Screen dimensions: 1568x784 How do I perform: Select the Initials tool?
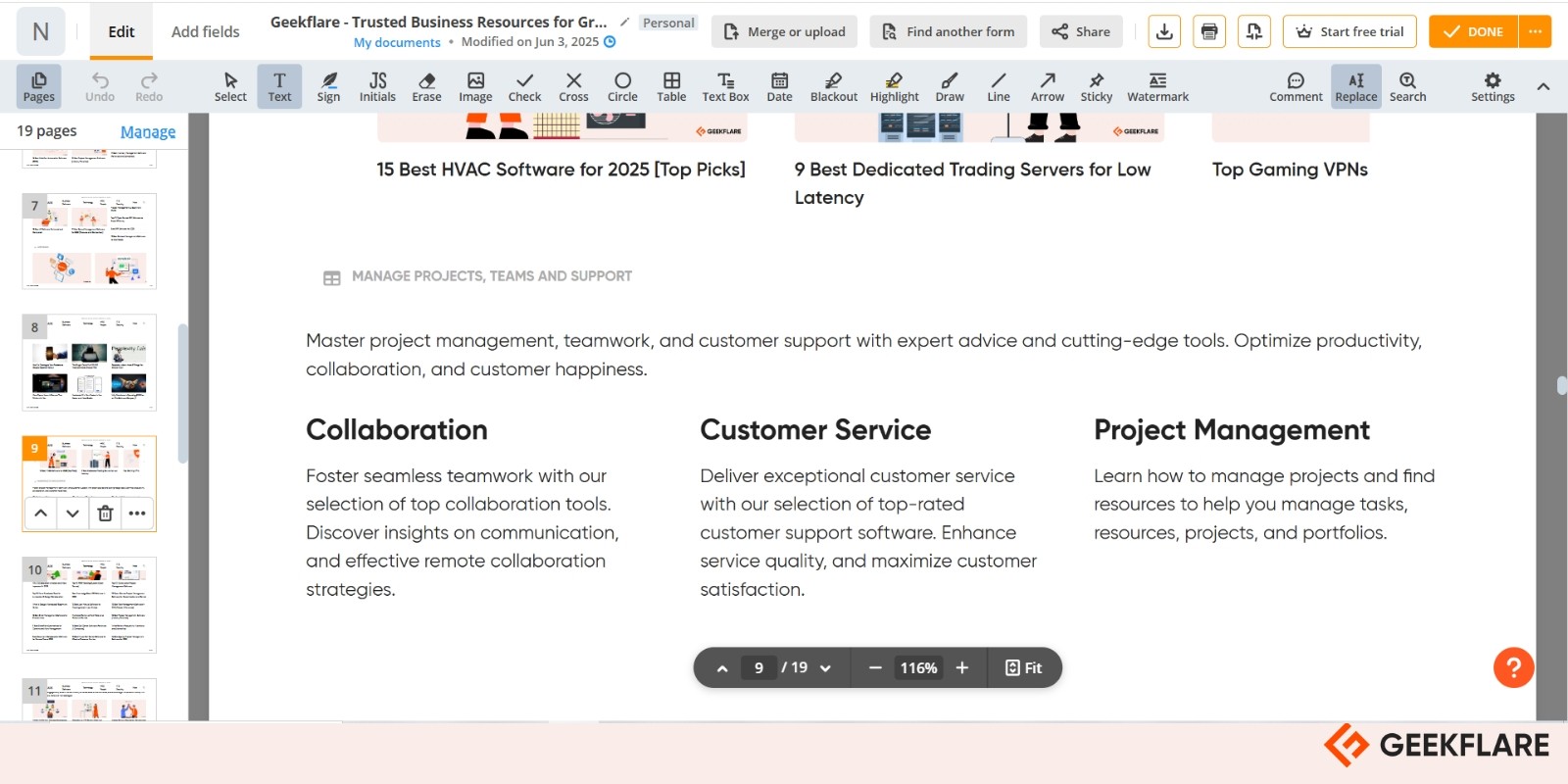[377, 86]
